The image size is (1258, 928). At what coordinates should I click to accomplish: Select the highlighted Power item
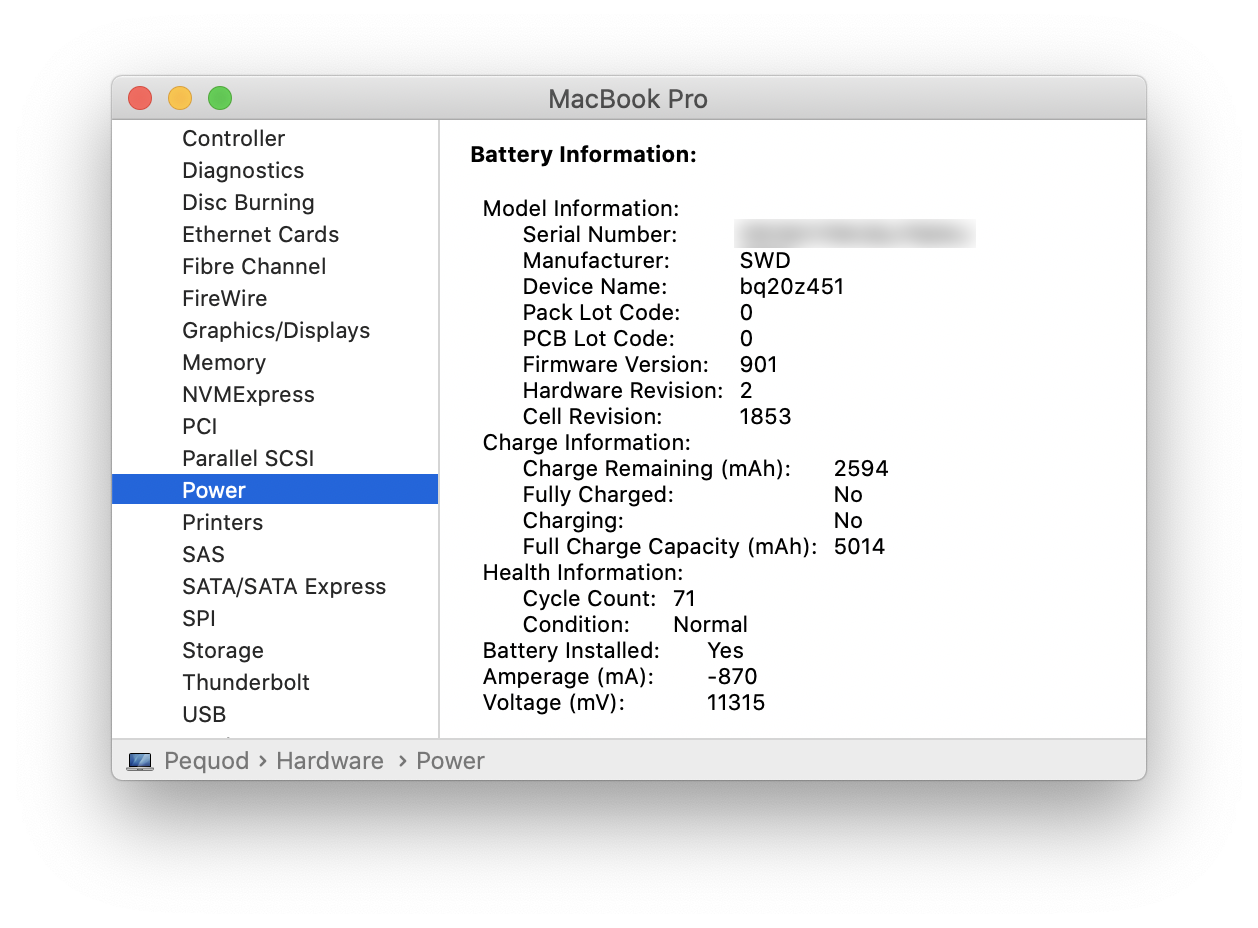pos(275,490)
